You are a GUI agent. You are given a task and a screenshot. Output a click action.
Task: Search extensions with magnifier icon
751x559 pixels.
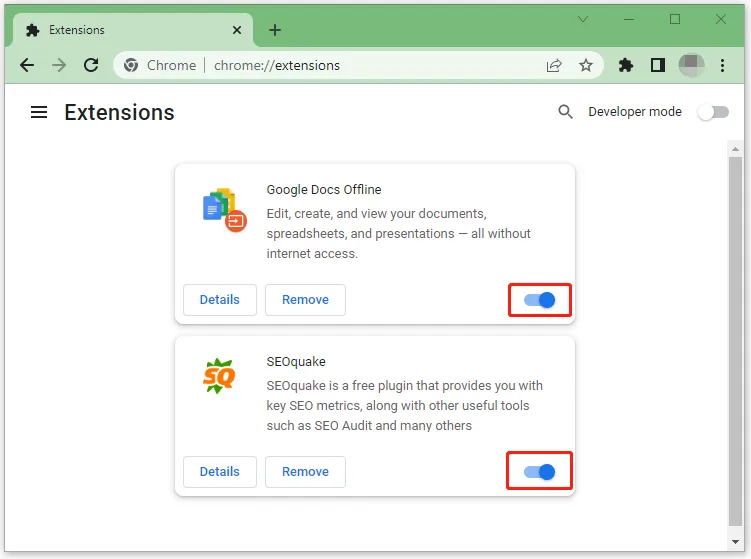coord(565,112)
